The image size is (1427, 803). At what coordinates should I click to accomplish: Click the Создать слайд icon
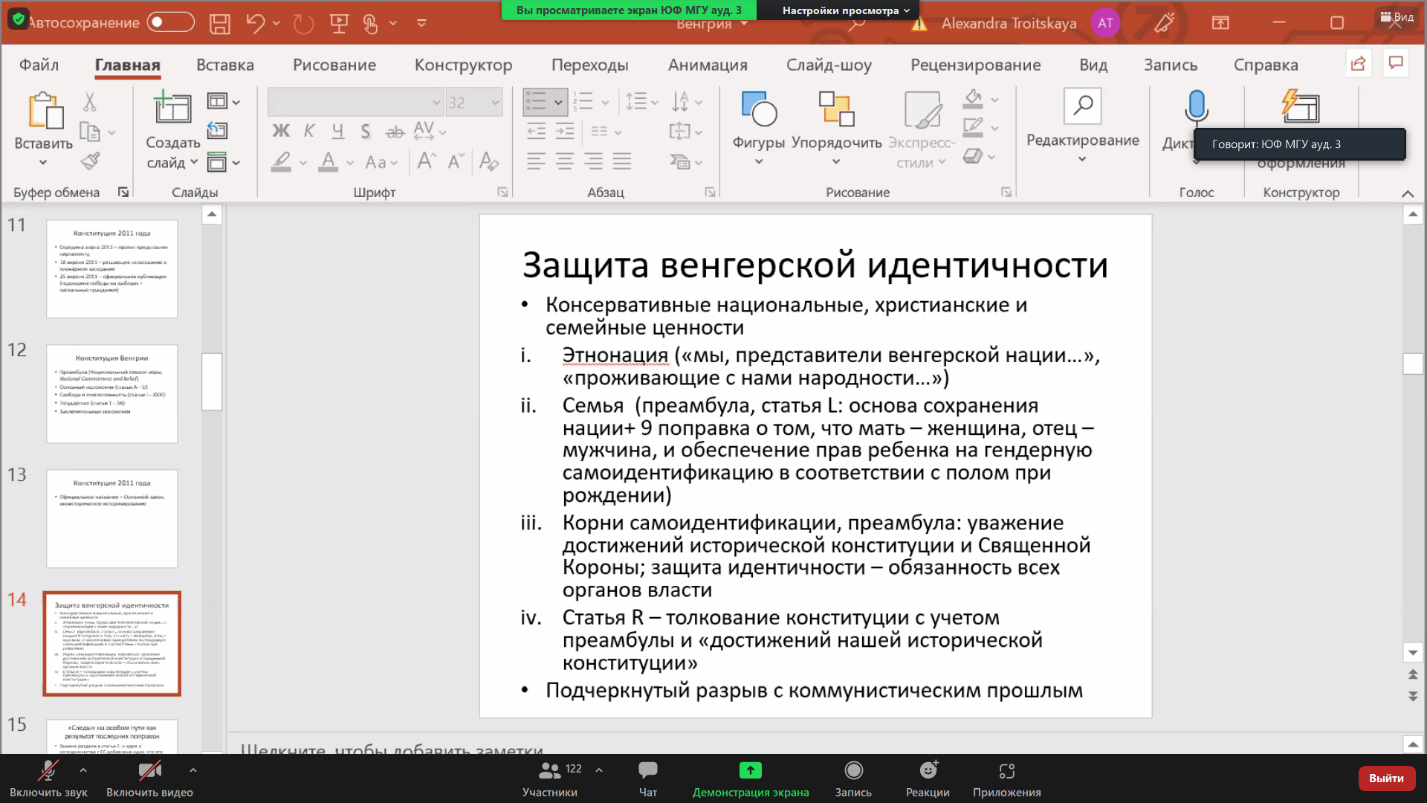pyautogui.click(x=173, y=108)
